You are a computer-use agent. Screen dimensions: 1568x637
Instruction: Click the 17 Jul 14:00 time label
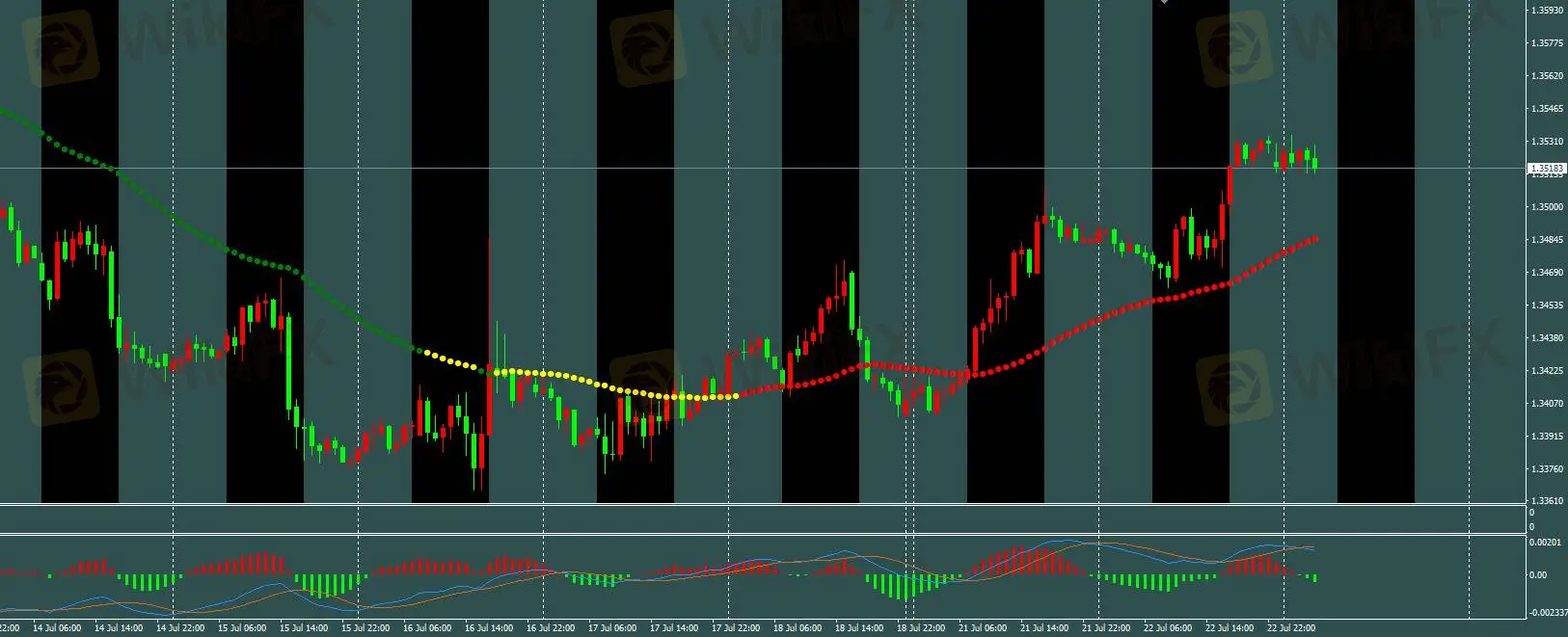[674, 628]
